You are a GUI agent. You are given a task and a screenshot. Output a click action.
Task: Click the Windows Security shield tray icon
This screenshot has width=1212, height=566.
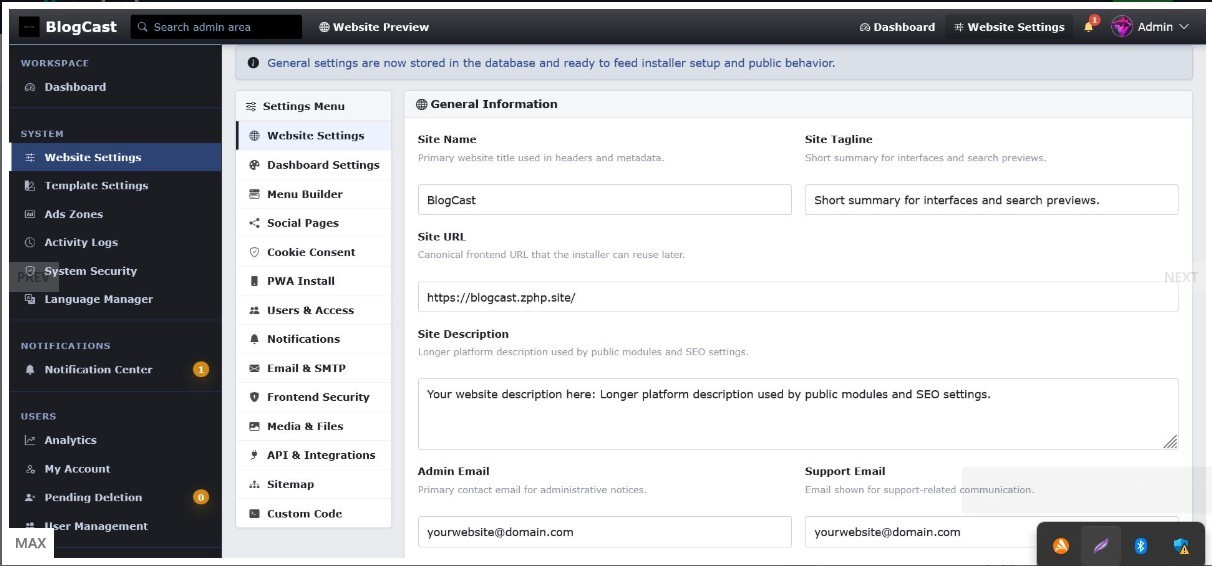click(x=1181, y=546)
